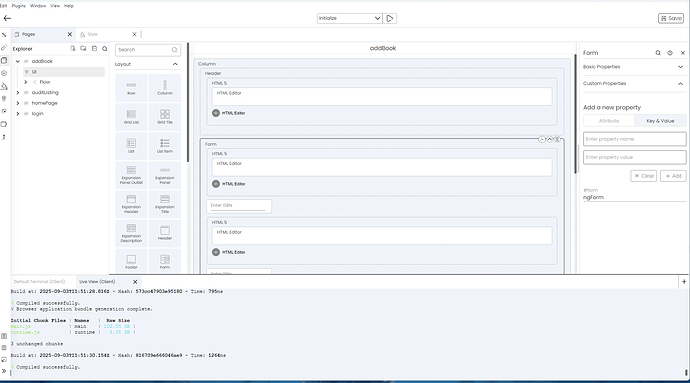Switch property mode to Key & Value
Screen dimensions: 690x383
pyautogui.click(x=660, y=121)
